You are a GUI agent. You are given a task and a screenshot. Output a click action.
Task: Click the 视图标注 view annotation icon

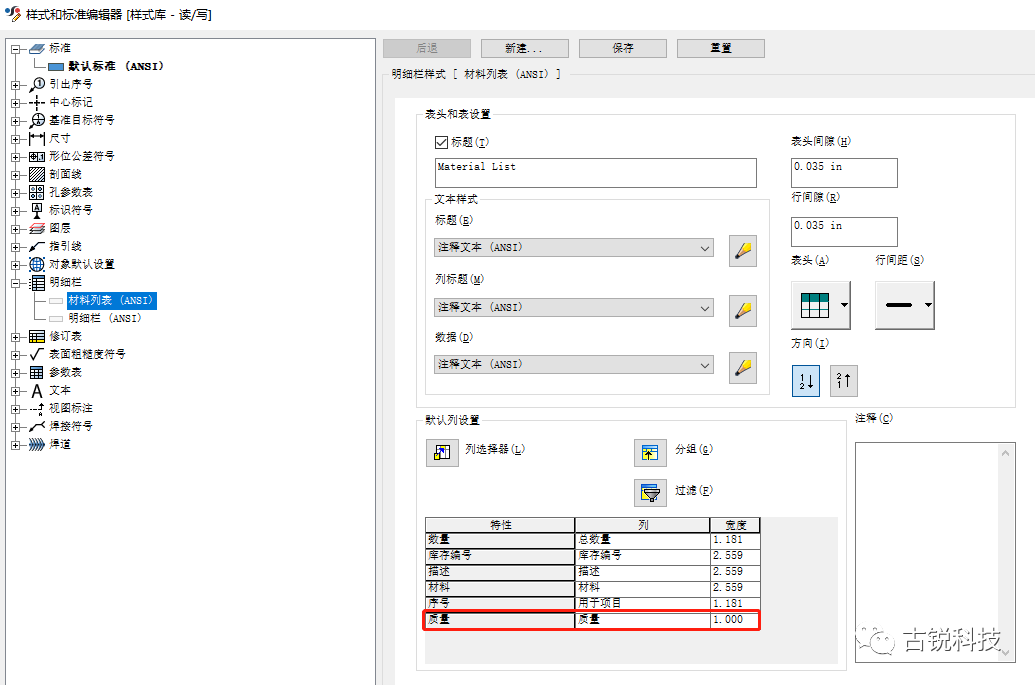(x=37, y=408)
